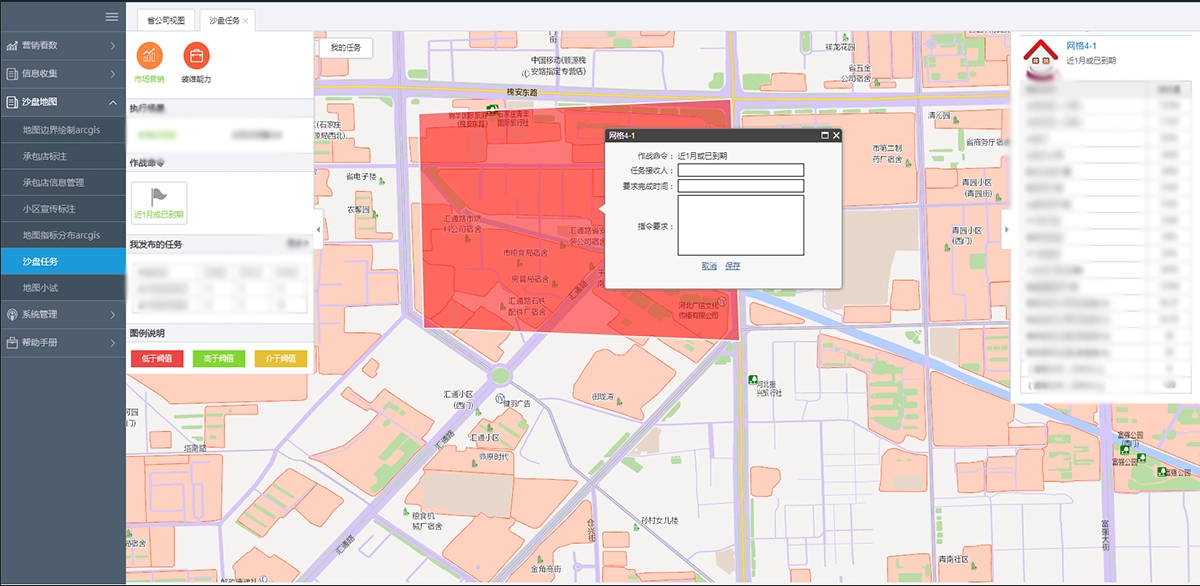Collapse the left panel with arrow handle
The image size is (1200, 586).
(318, 229)
